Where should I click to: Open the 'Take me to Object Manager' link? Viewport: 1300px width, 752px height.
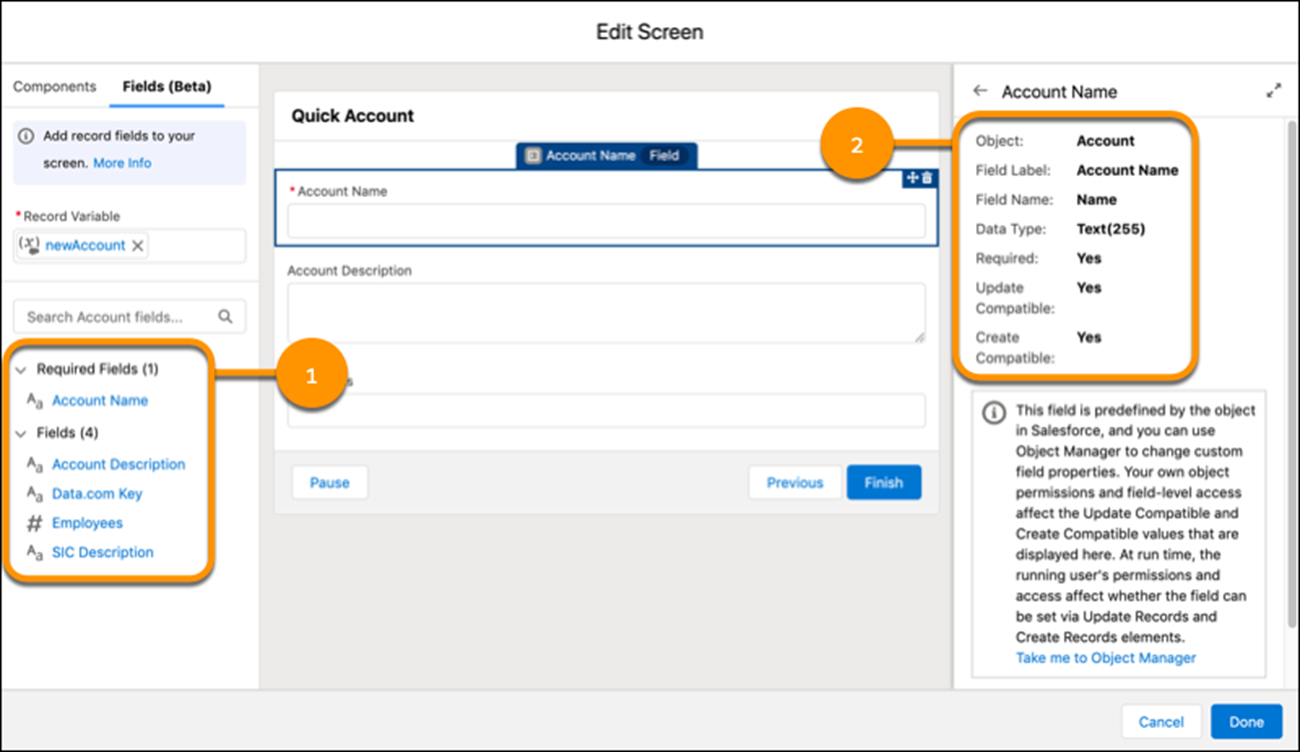(1105, 657)
